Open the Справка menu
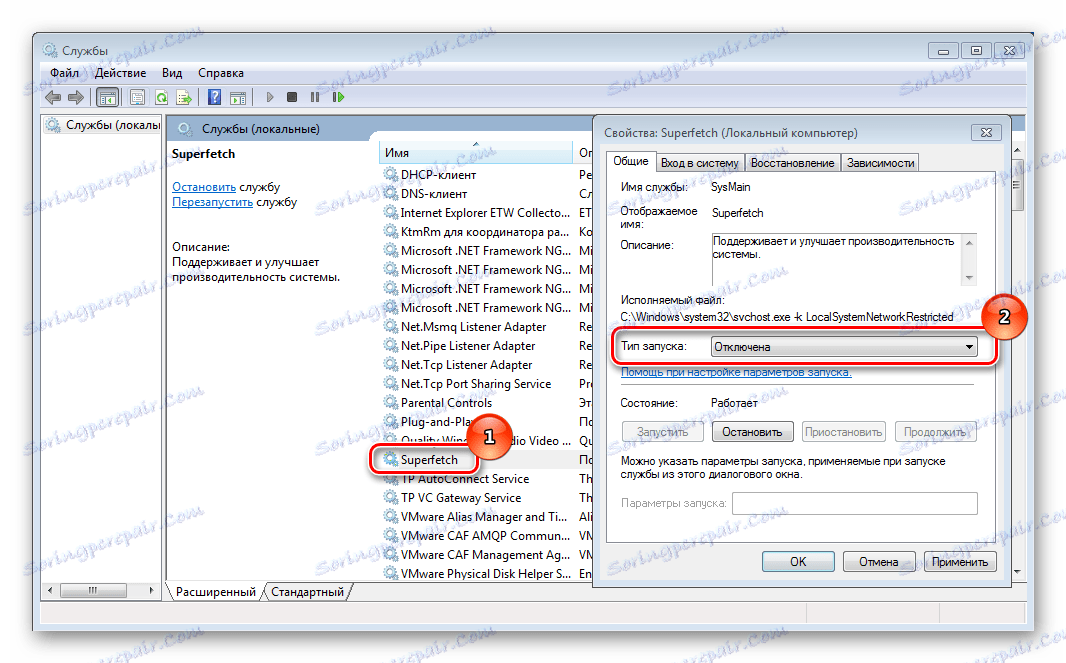The height and width of the screenshot is (663, 1066). 221,73
